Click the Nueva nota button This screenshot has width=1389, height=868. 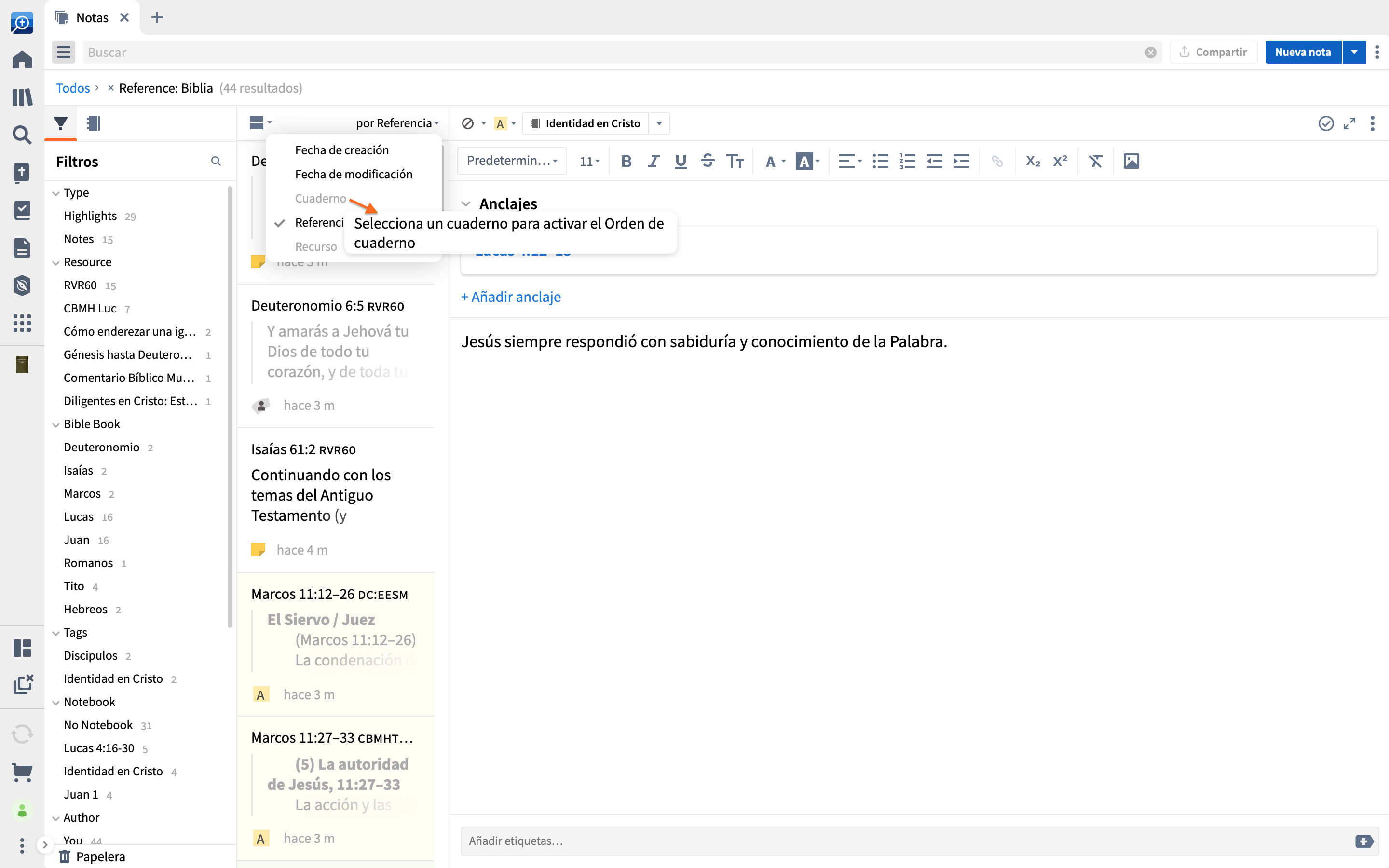click(x=1302, y=52)
